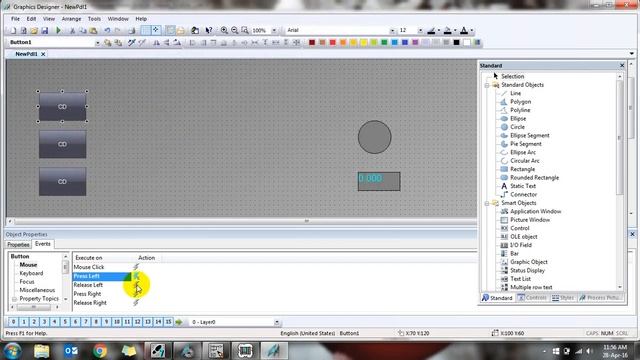Toggle the snap to grid button
Image resolution: width=640 pixels, height=360 pixels.
point(156,30)
